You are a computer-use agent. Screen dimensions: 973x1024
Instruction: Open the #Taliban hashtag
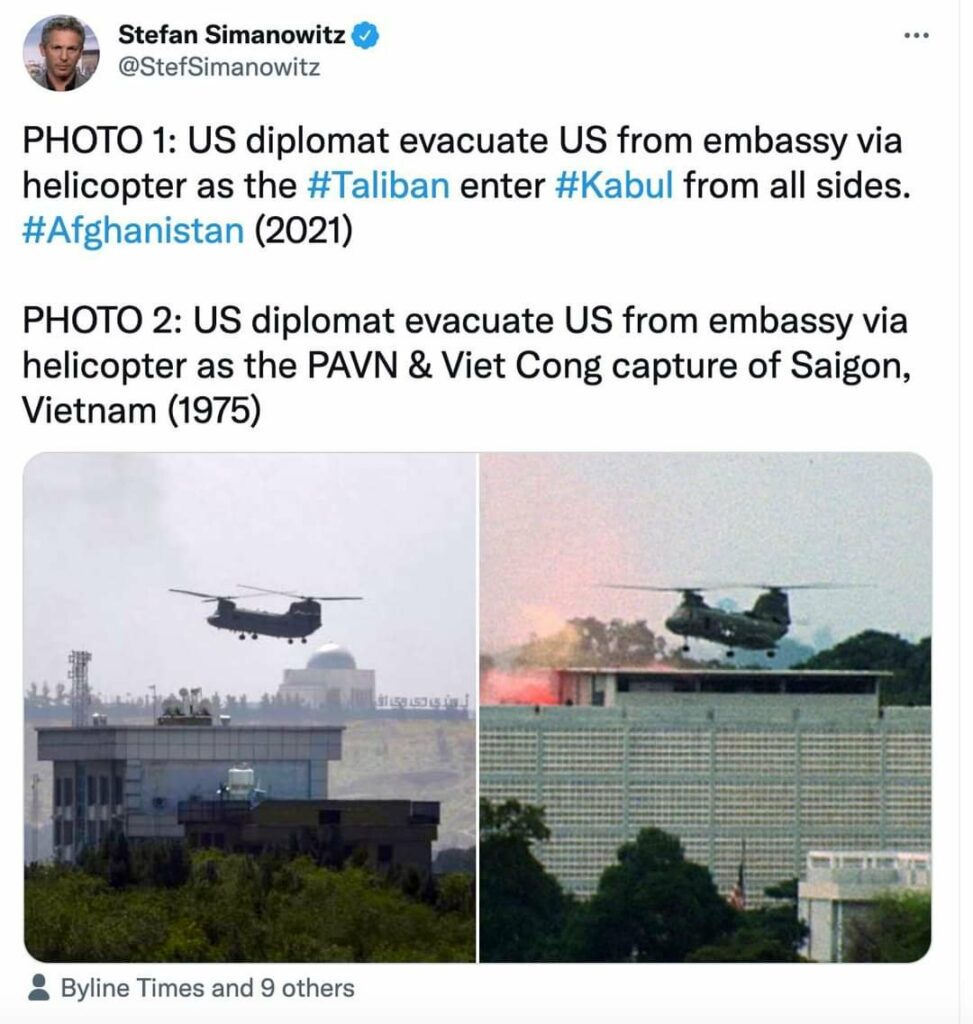tap(377, 185)
